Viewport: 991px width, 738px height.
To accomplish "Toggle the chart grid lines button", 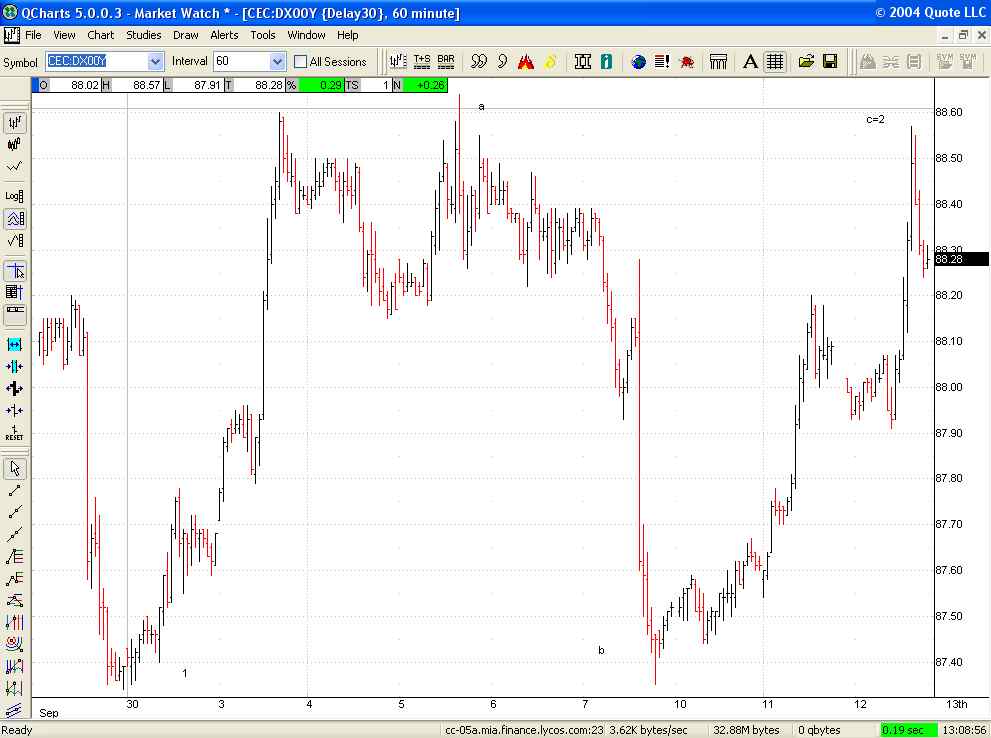I will point(774,61).
